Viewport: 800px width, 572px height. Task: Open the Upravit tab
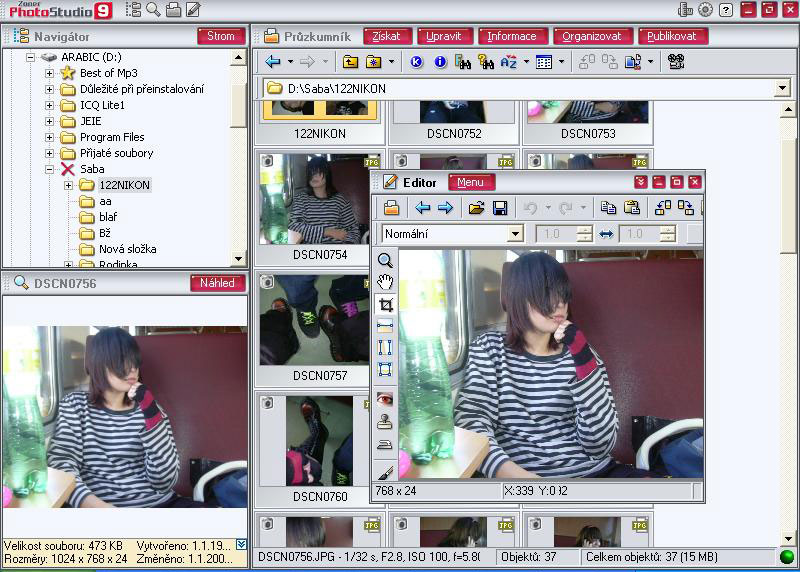[x=444, y=36]
